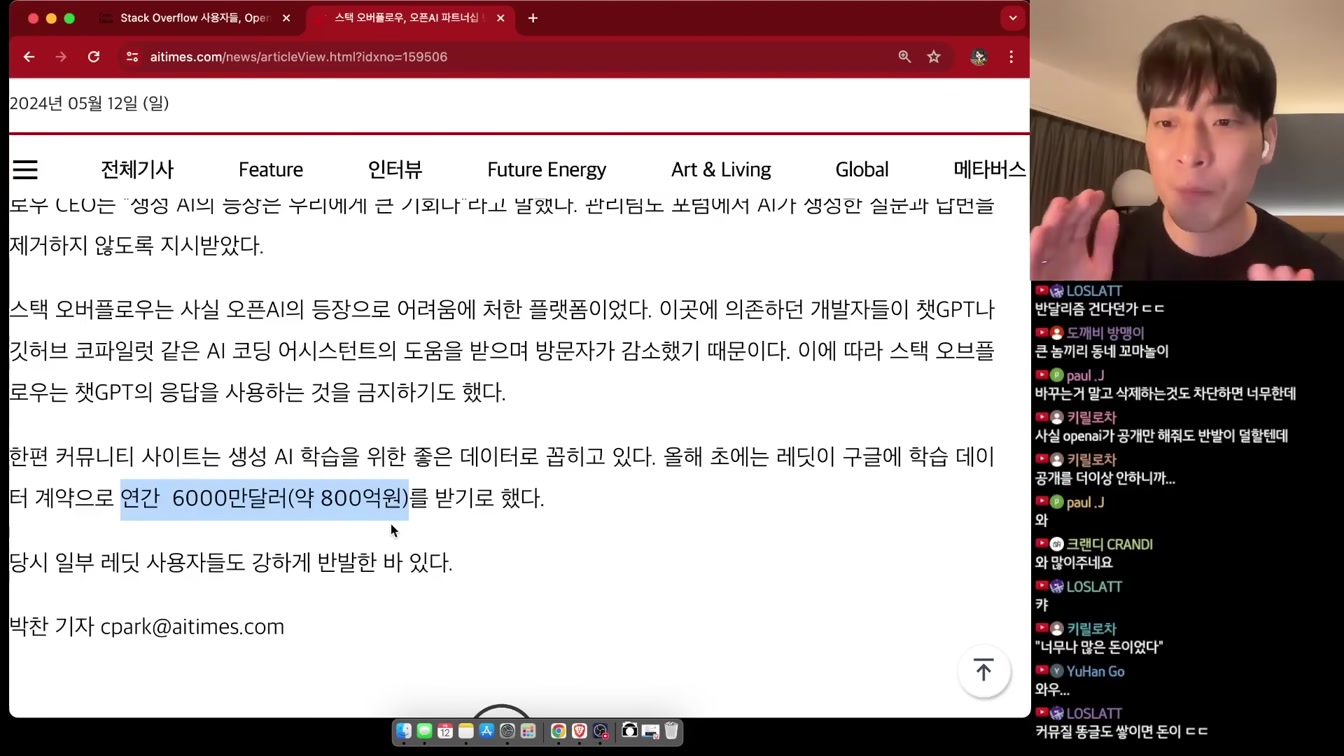Screen dimensions: 1344x756
Task: Go back using the browser back arrow
Action: click(x=29, y=57)
